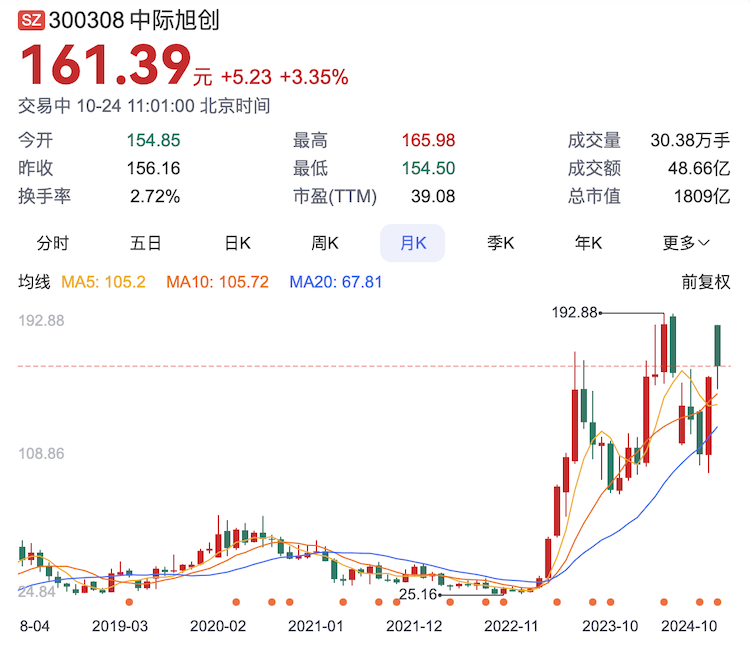The width and height of the screenshot is (750, 653).
Task: Click the 192.88 high price annotation on chart
Action: [574, 312]
